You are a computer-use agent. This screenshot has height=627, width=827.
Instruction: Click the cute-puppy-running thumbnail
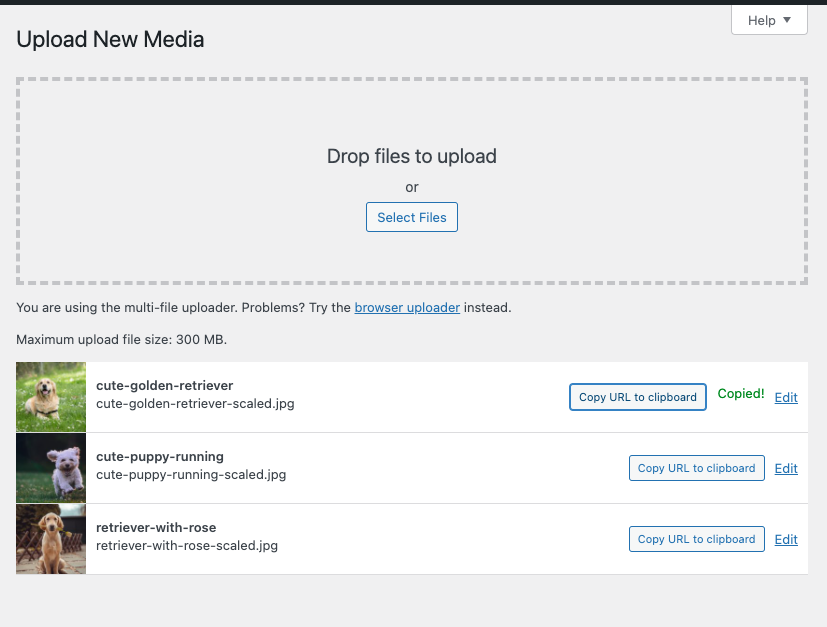click(x=50, y=467)
